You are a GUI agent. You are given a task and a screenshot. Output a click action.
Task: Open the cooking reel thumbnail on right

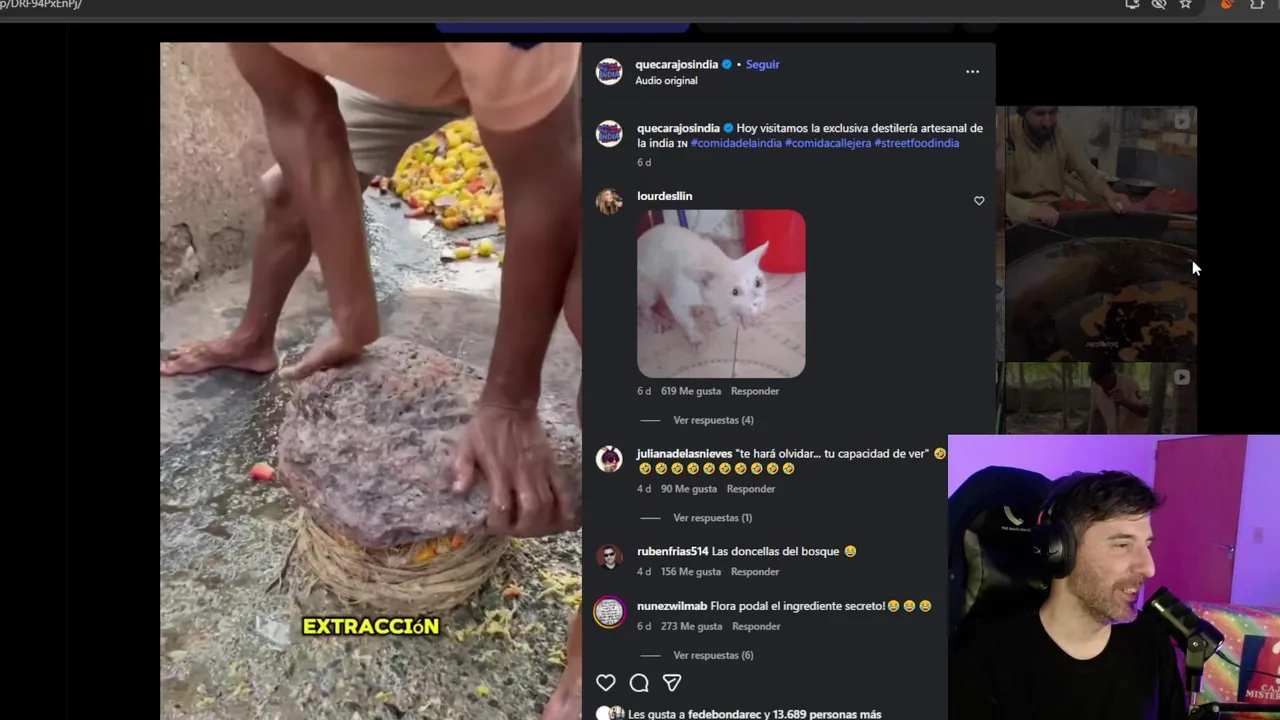pyautogui.click(x=1096, y=233)
